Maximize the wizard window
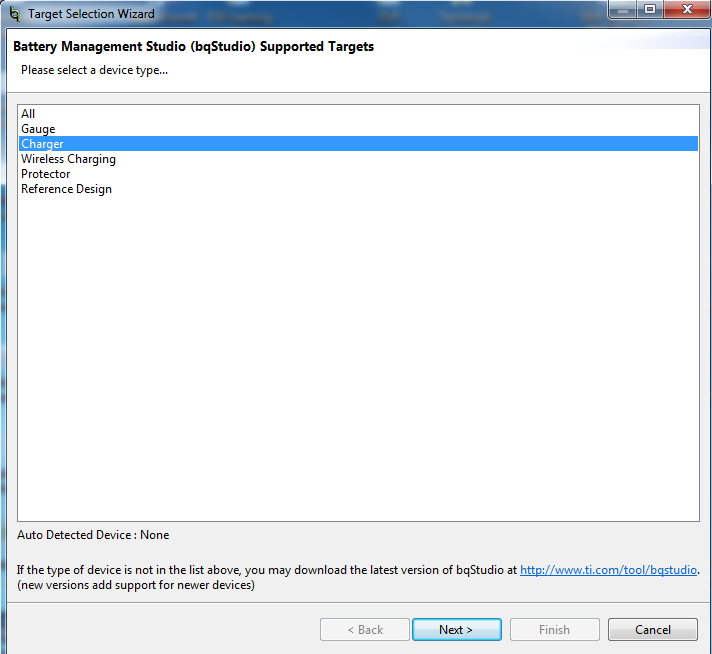712x654 pixels. click(x=650, y=9)
